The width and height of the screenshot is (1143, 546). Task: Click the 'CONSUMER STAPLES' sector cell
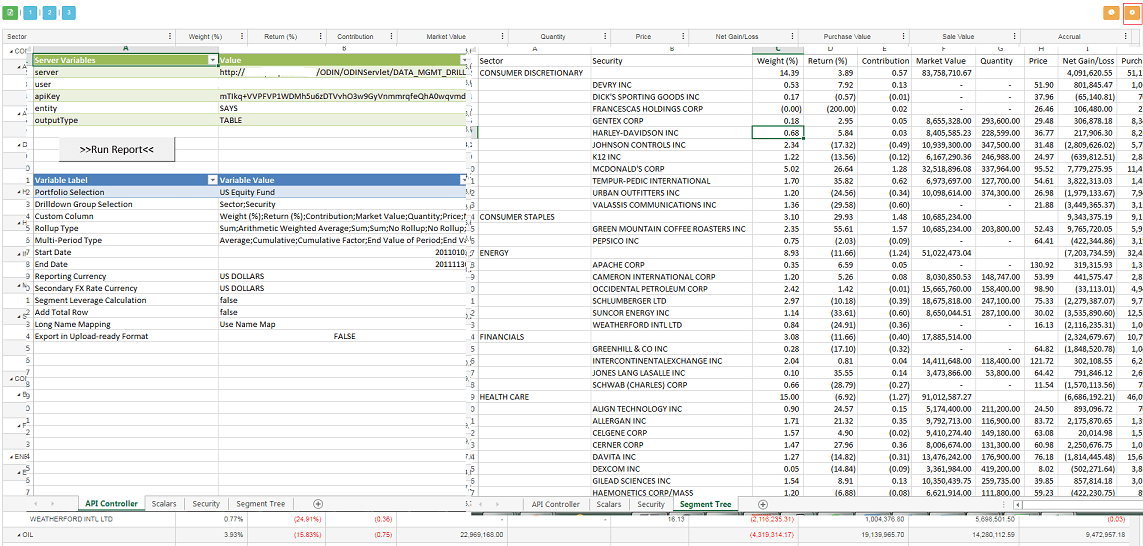coord(534,217)
